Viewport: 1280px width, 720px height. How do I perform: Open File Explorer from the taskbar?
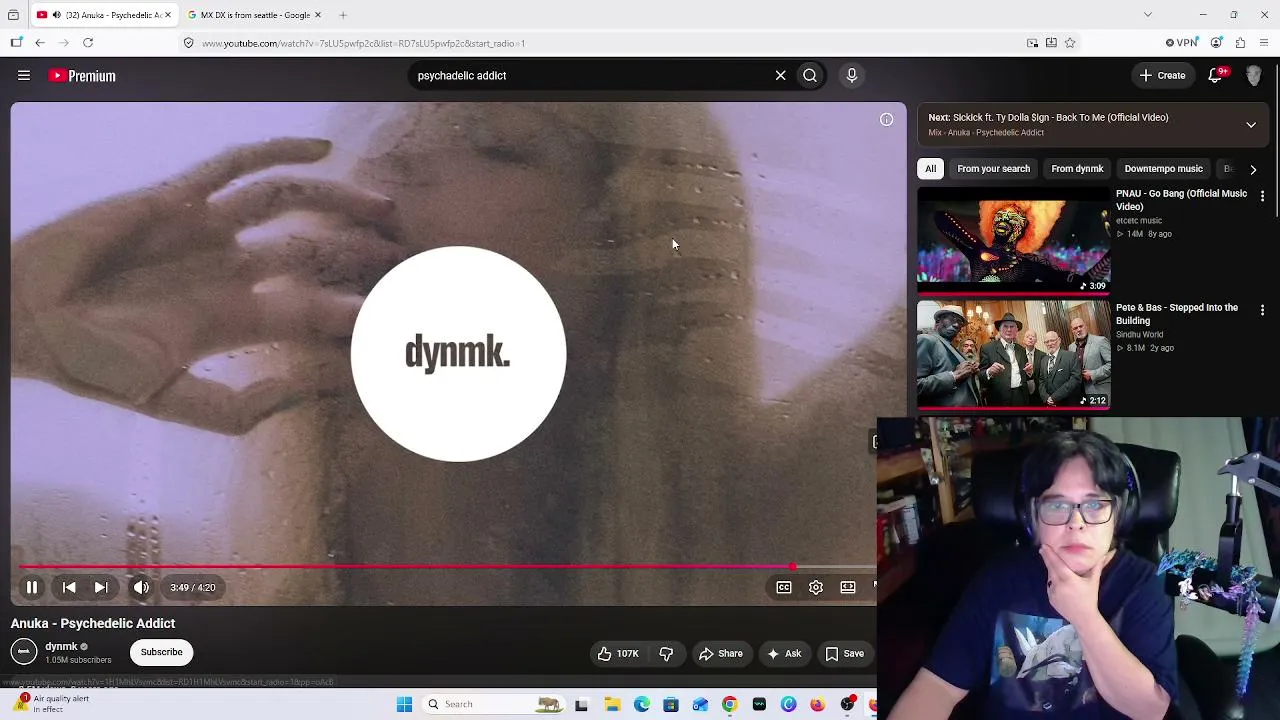(x=612, y=705)
